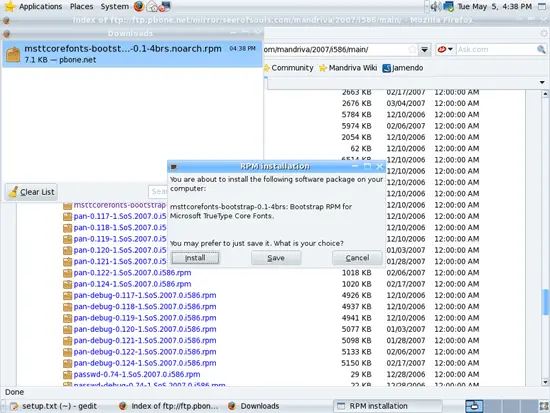Switch workspace using the pager first desktop

[x=474, y=406]
